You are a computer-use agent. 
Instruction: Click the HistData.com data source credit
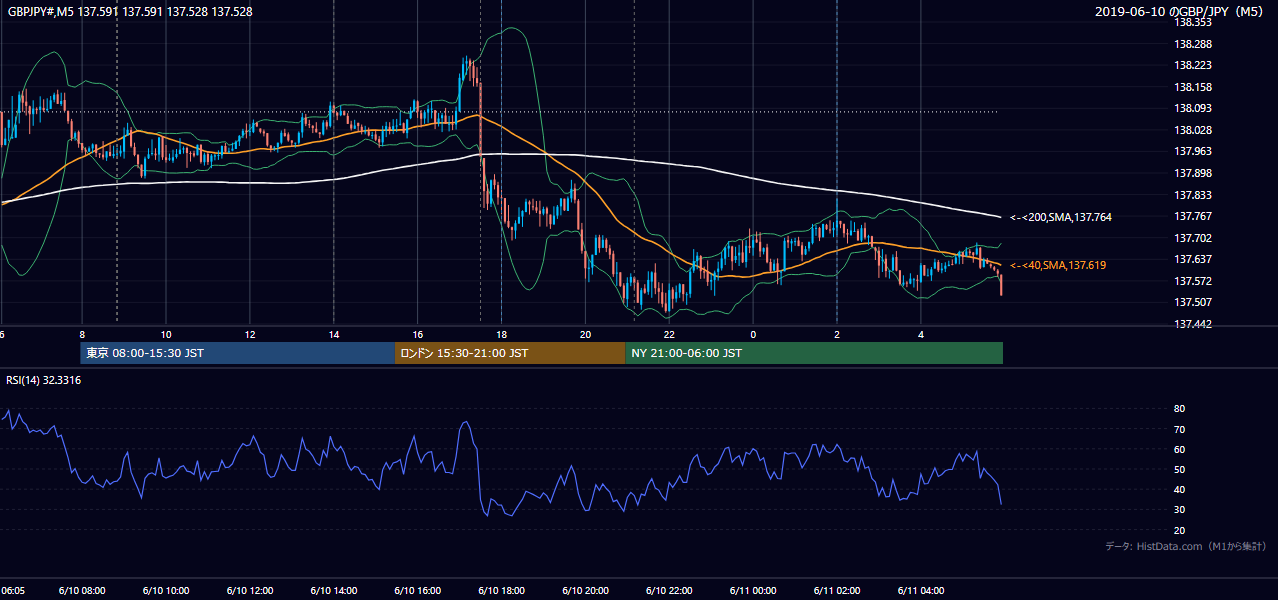pyautogui.click(x=1186, y=546)
